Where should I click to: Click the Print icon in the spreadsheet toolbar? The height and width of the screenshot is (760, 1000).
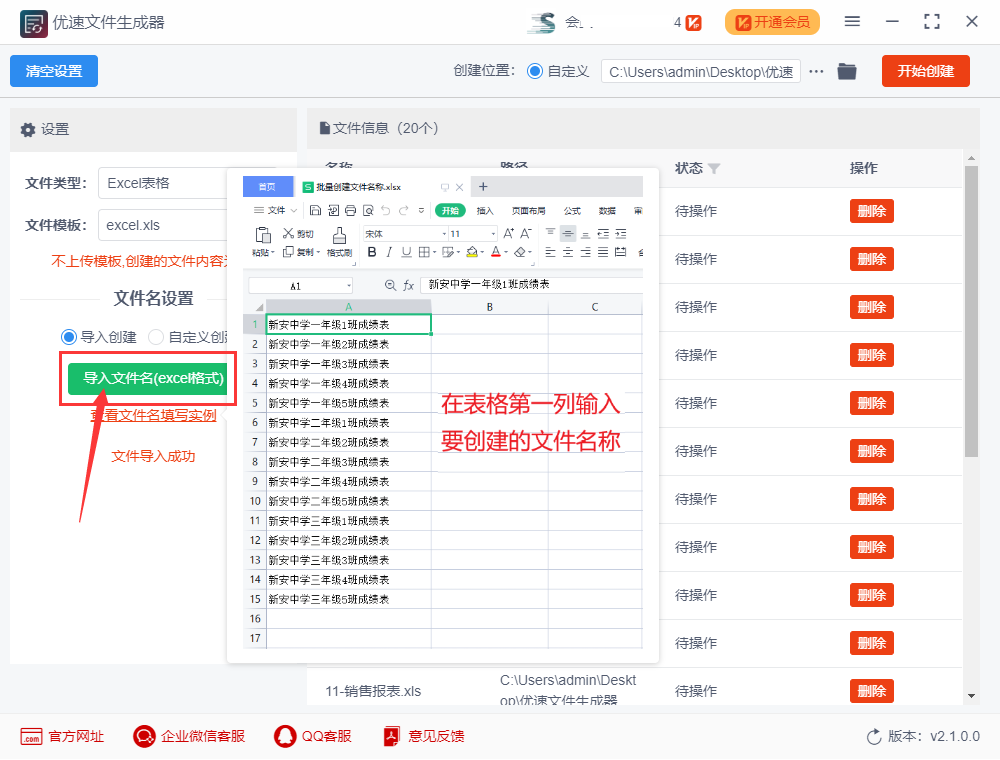click(x=350, y=211)
